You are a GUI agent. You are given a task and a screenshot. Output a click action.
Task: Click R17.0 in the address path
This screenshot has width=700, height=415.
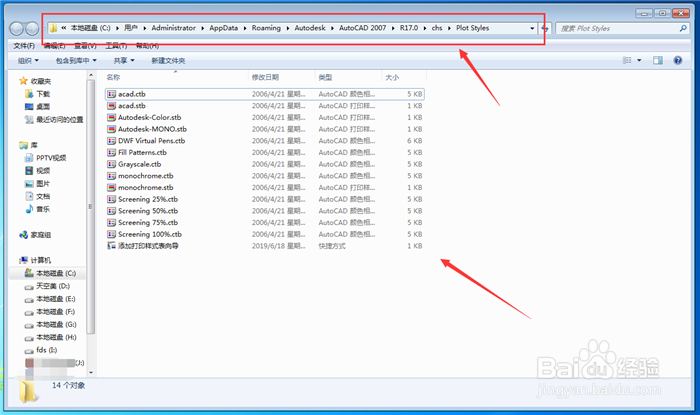coord(409,28)
